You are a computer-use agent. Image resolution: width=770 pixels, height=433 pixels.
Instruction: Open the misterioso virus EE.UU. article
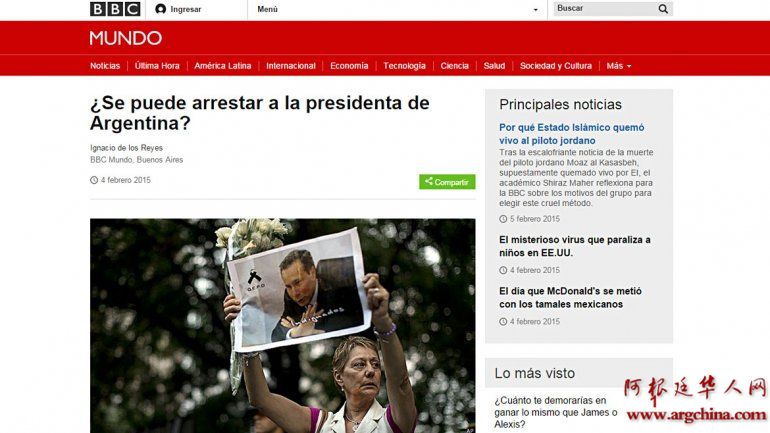point(575,246)
